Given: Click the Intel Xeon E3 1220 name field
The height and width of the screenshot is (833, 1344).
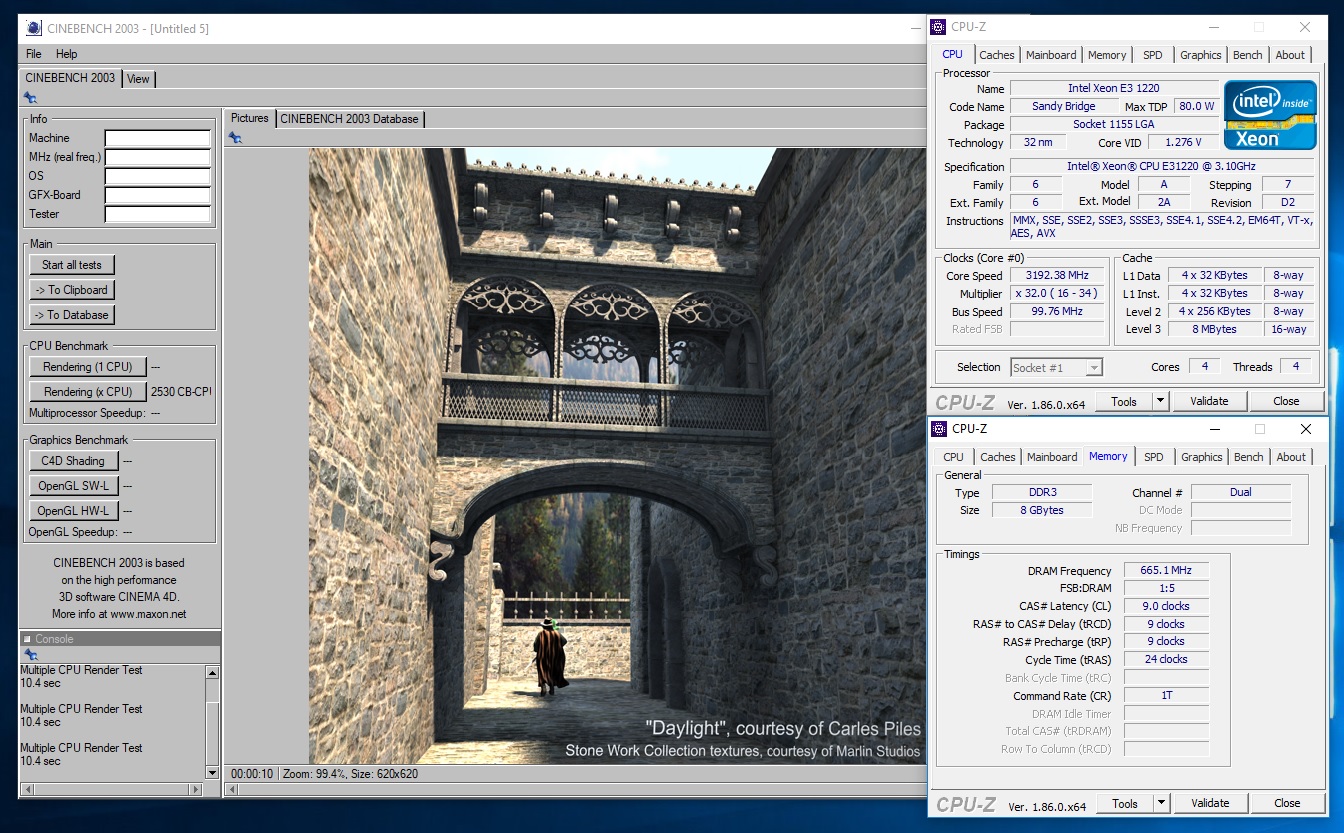Looking at the screenshot, I should click(x=1114, y=88).
